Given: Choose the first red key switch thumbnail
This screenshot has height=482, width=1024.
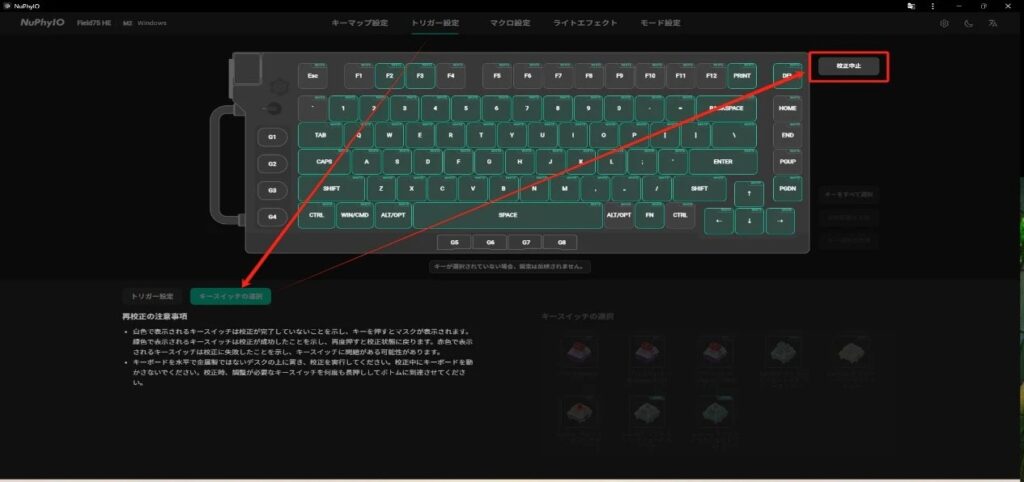Looking at the screenshot, I should click(x=579, y=353).
